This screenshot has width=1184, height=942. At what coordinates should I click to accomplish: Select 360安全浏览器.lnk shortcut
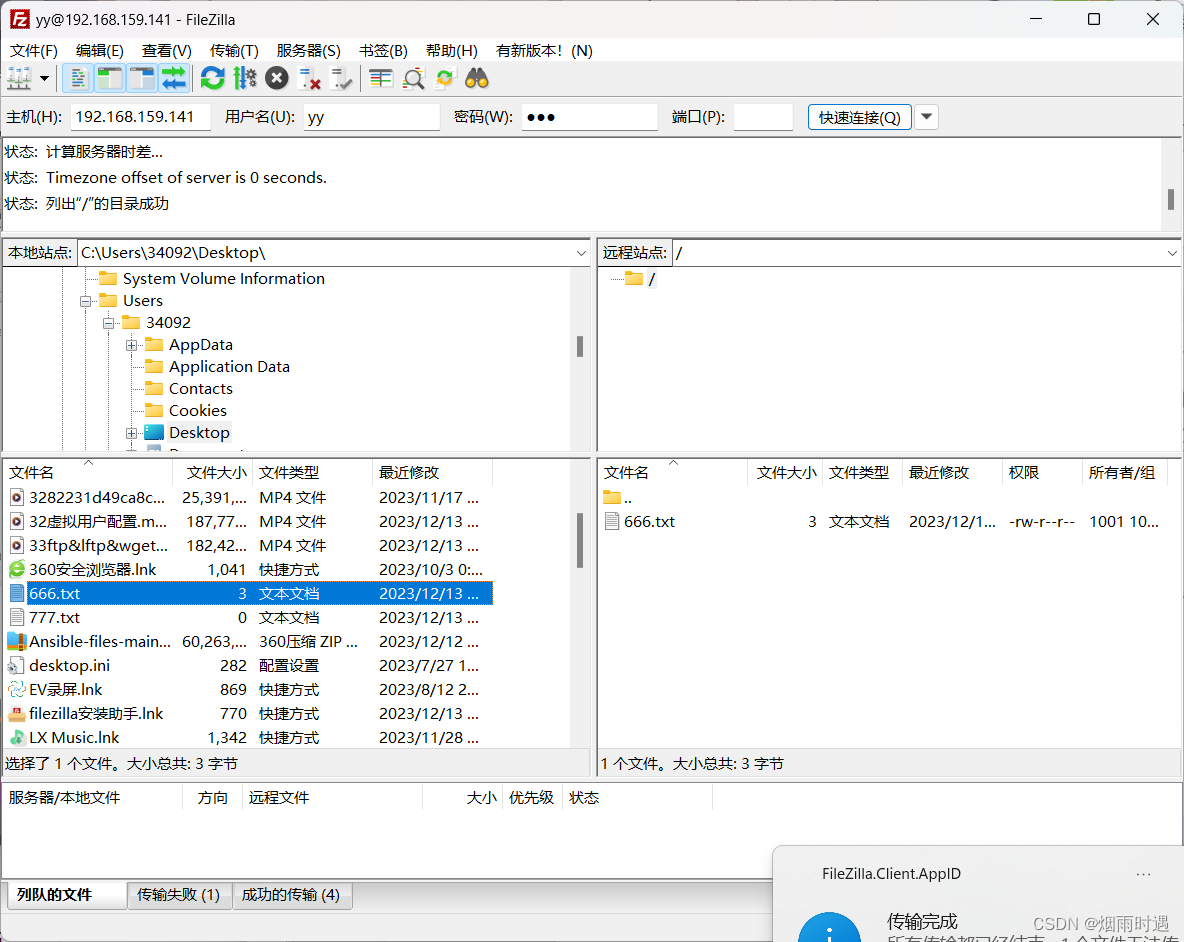(249, 570)
